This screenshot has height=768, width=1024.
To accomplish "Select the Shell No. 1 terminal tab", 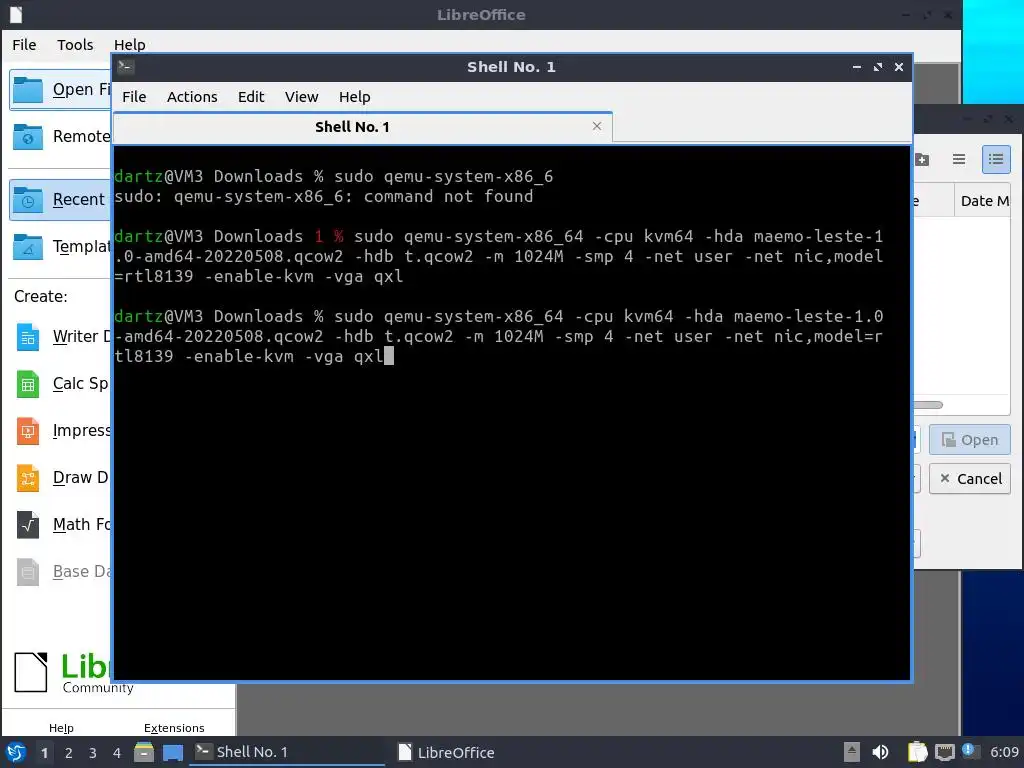I will tap(362, 127).
